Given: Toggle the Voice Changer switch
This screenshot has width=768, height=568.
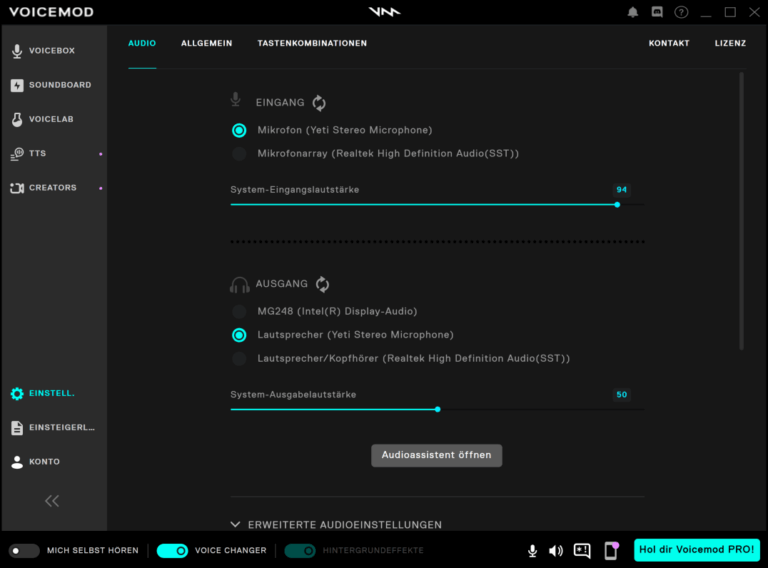Looking at the screenshot, I should pos(172,551).
